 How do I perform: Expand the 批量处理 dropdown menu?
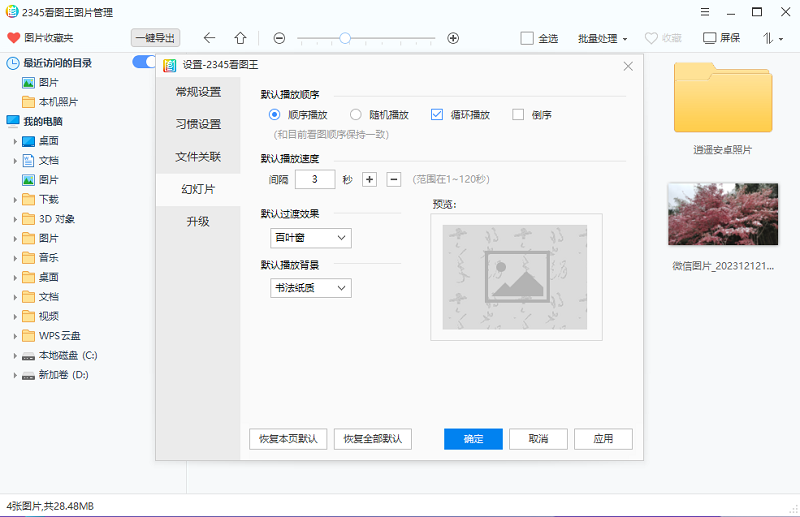602,38
